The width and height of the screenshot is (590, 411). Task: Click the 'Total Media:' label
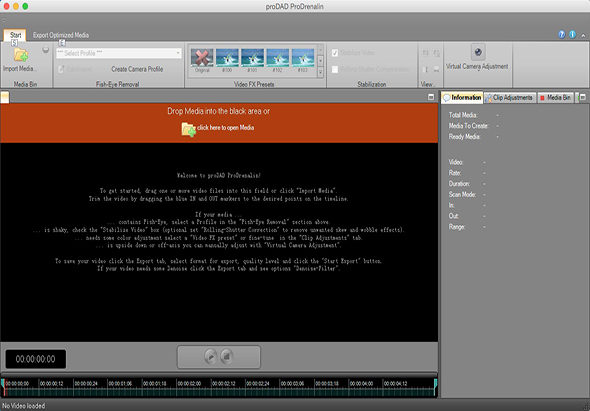(463, 115)
